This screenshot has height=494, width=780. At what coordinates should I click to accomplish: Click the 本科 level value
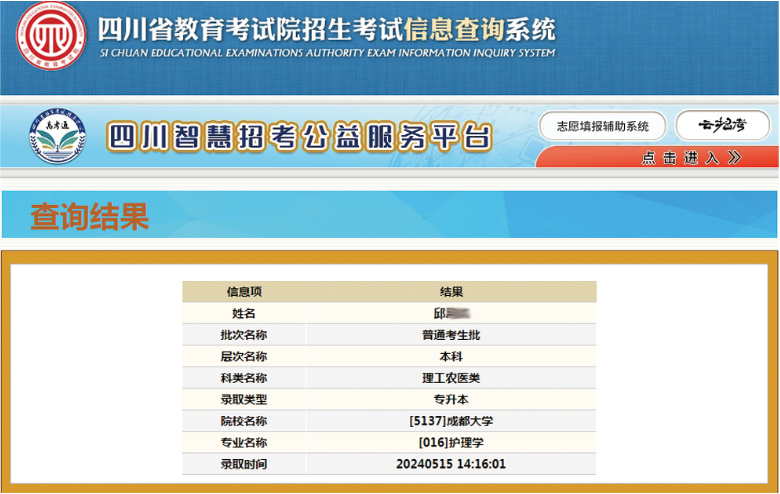tap(451, 357)
